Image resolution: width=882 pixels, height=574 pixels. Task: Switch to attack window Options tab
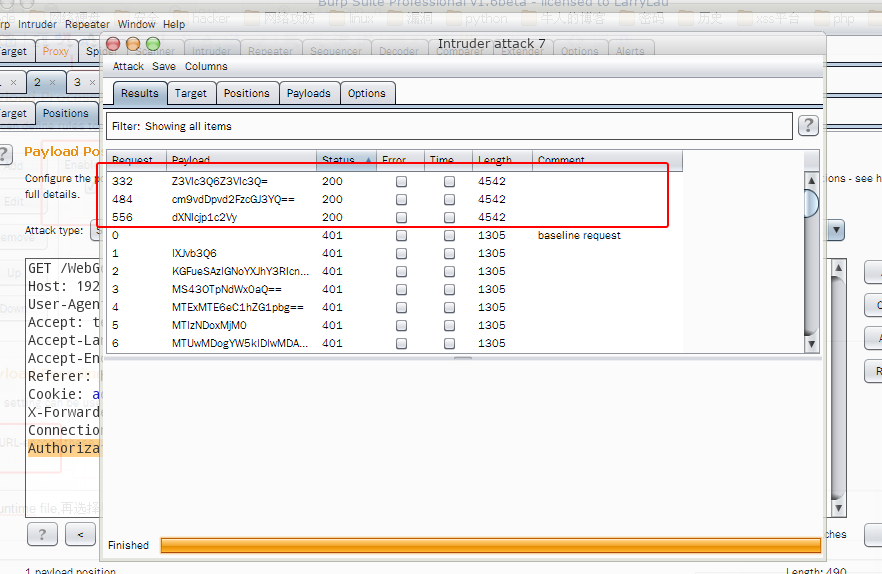click(x=367, y=93)
